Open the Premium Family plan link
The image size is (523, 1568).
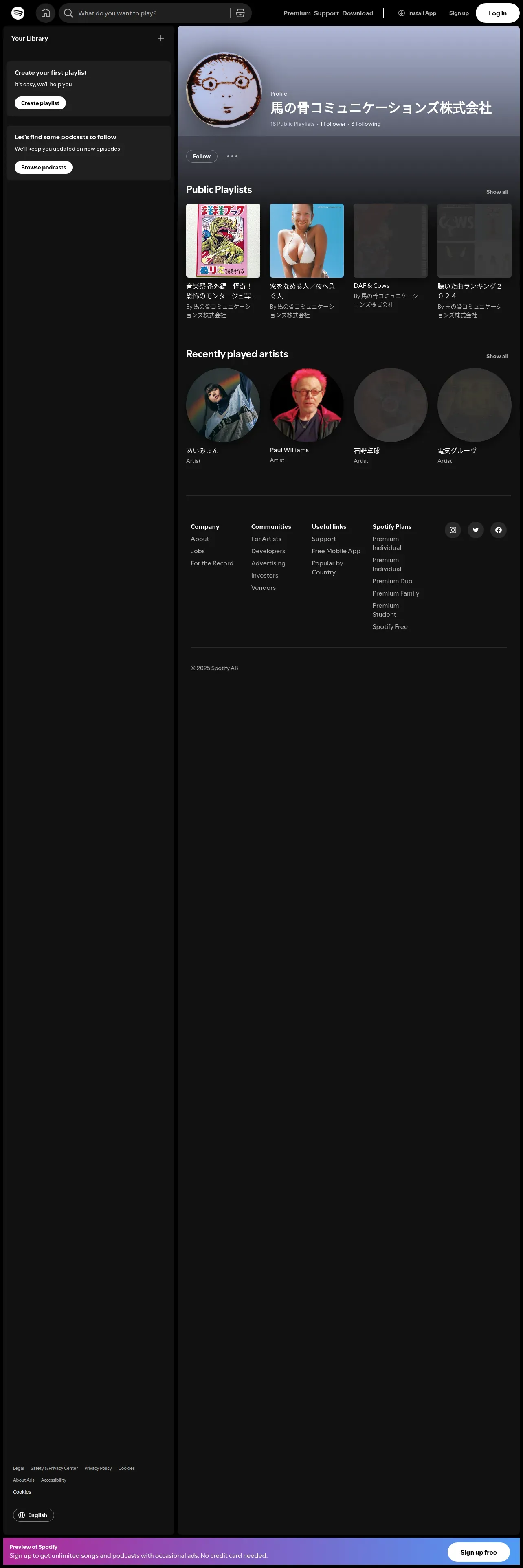coord(396,593)
